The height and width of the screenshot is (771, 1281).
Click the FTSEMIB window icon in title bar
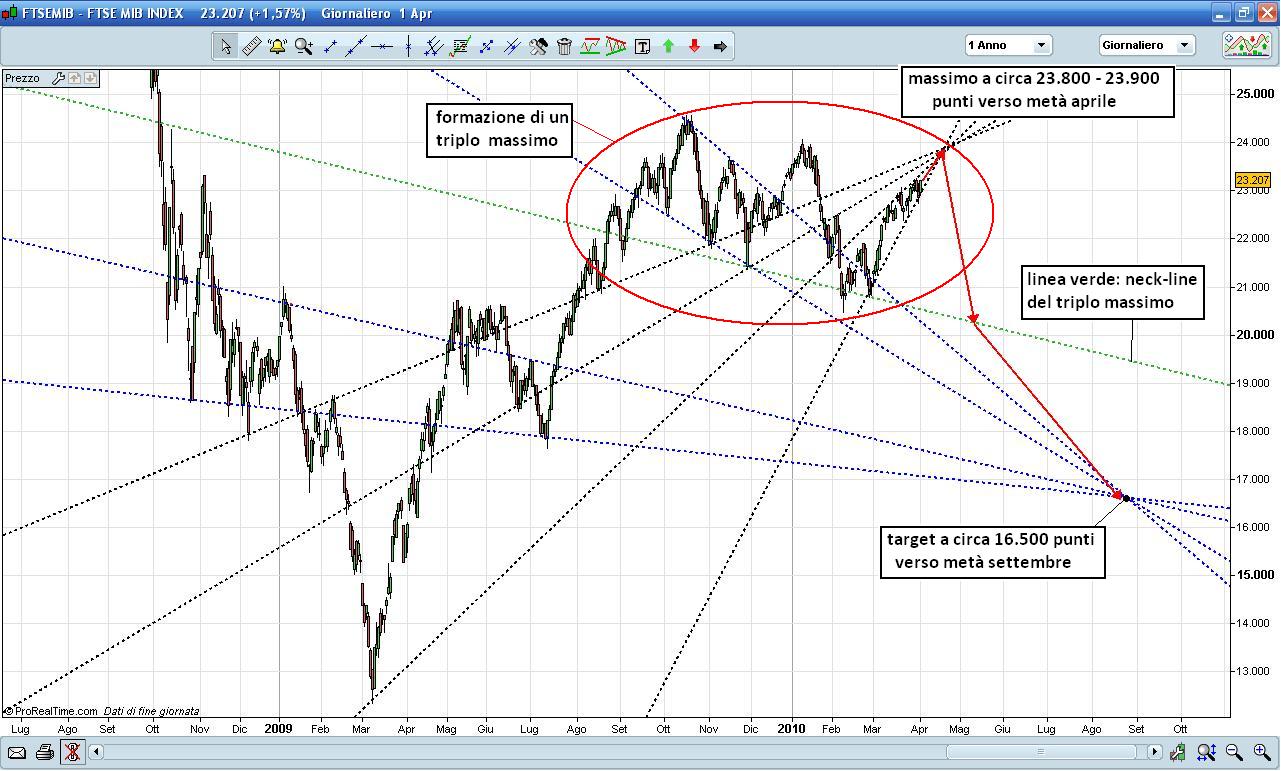(11, 13)
